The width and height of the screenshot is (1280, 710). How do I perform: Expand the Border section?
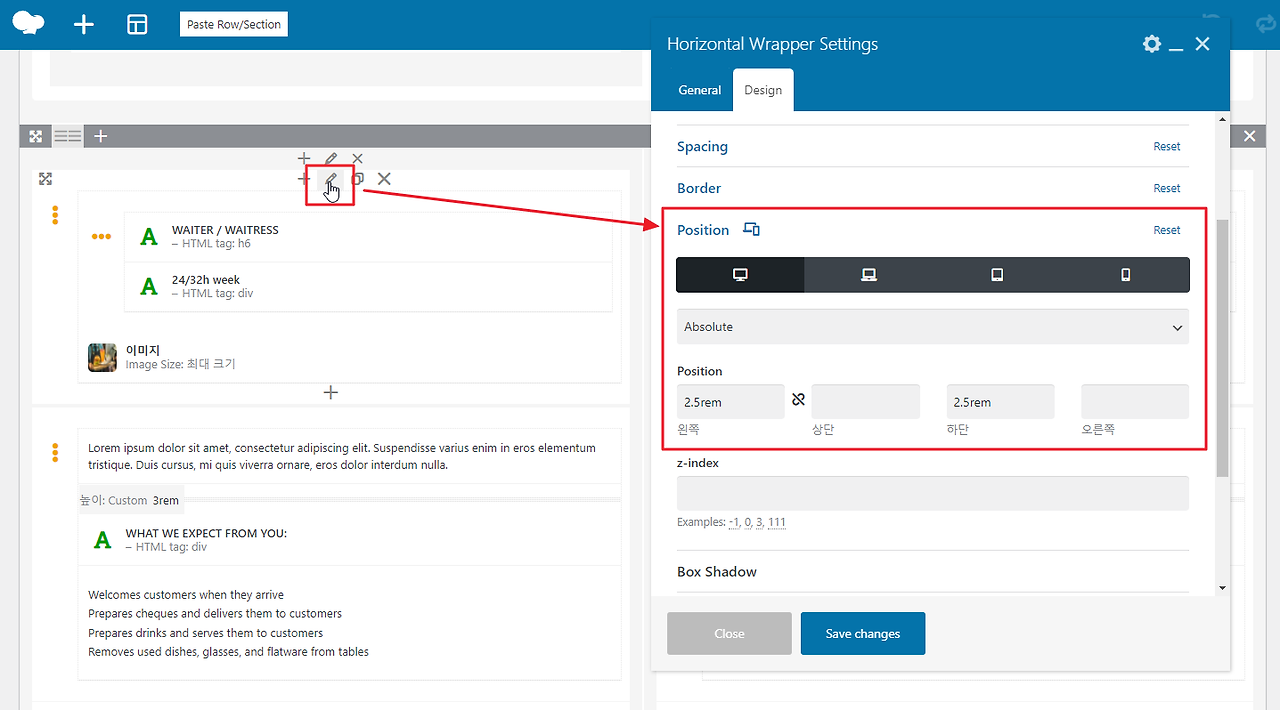(x=699, y=188)
